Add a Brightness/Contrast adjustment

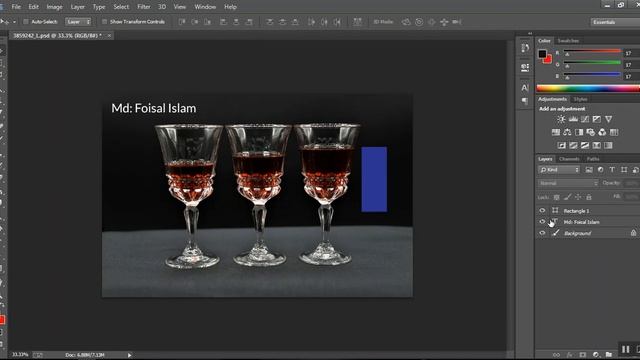pyautogui.click(x=561, y=119)
